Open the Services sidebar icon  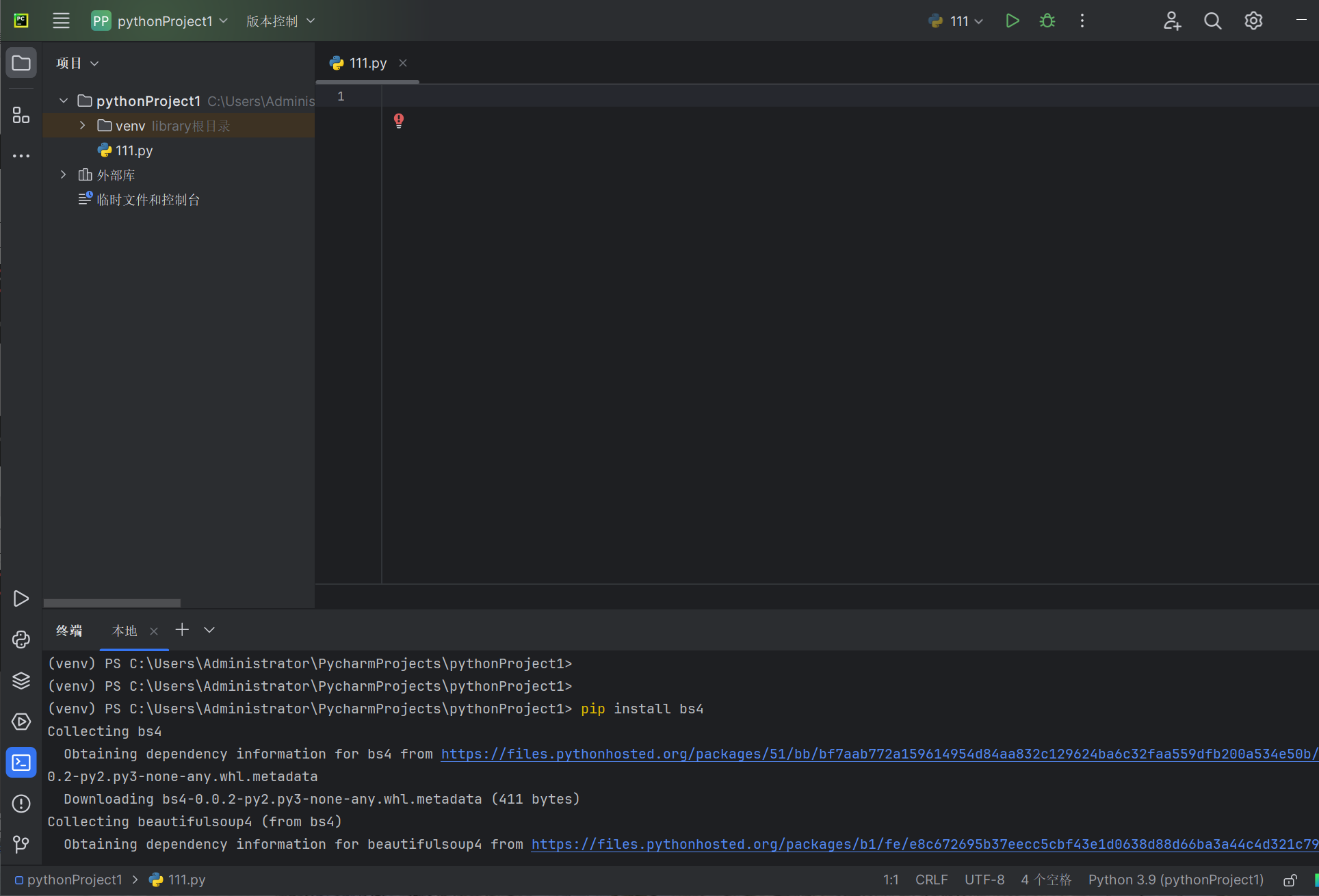[21, 722]
